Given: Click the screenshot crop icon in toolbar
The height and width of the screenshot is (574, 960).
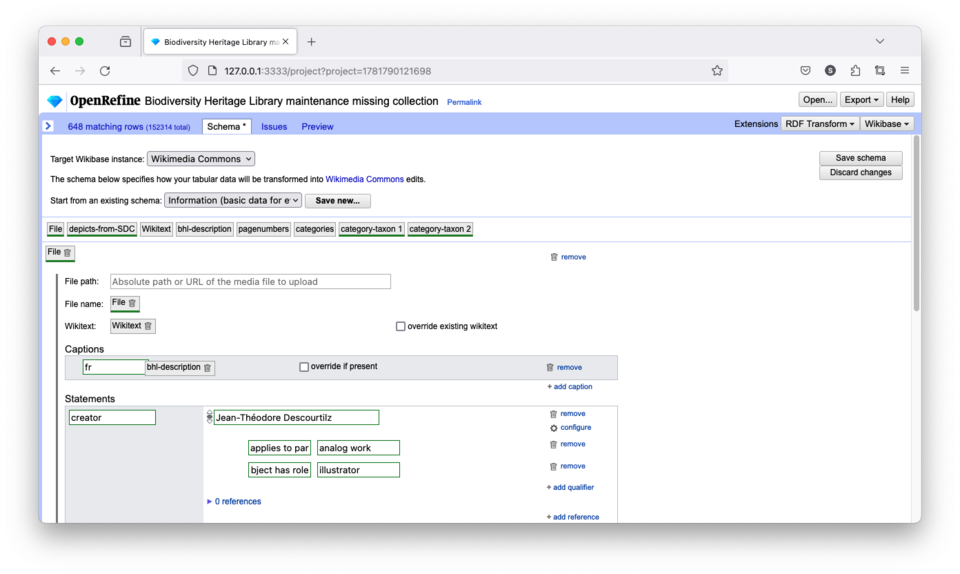Looking at the screenshot, I should pyautogui.click(x=880, y=71).
